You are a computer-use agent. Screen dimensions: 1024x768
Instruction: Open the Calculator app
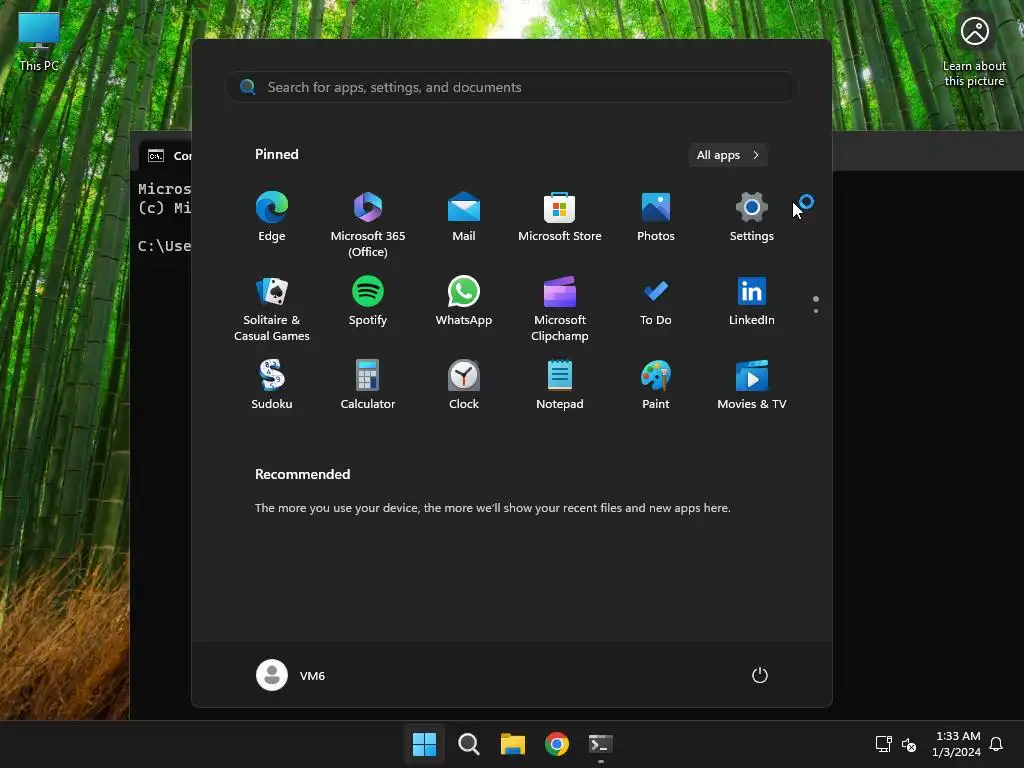pyautogui.click(x=368, y=385)
